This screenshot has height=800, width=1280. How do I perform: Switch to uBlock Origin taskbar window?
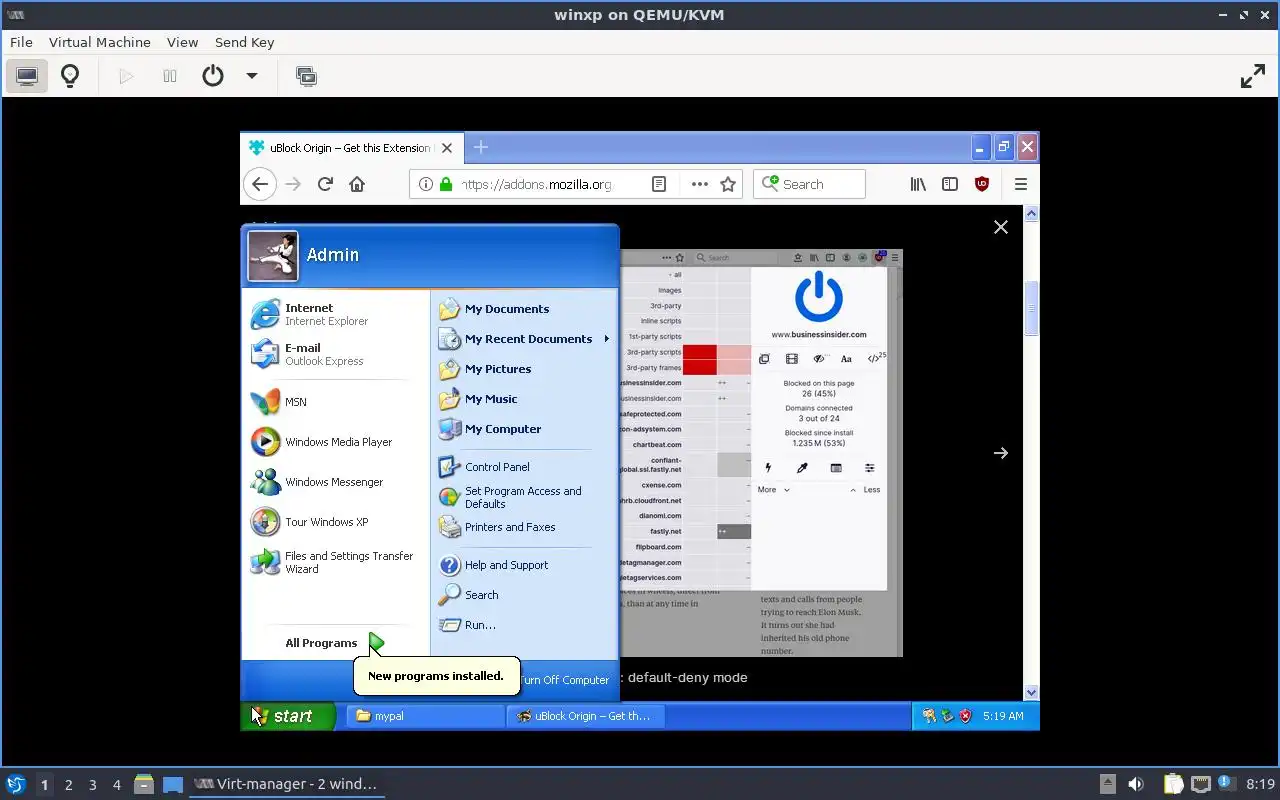pyautogui.click(x=586, y=716)
